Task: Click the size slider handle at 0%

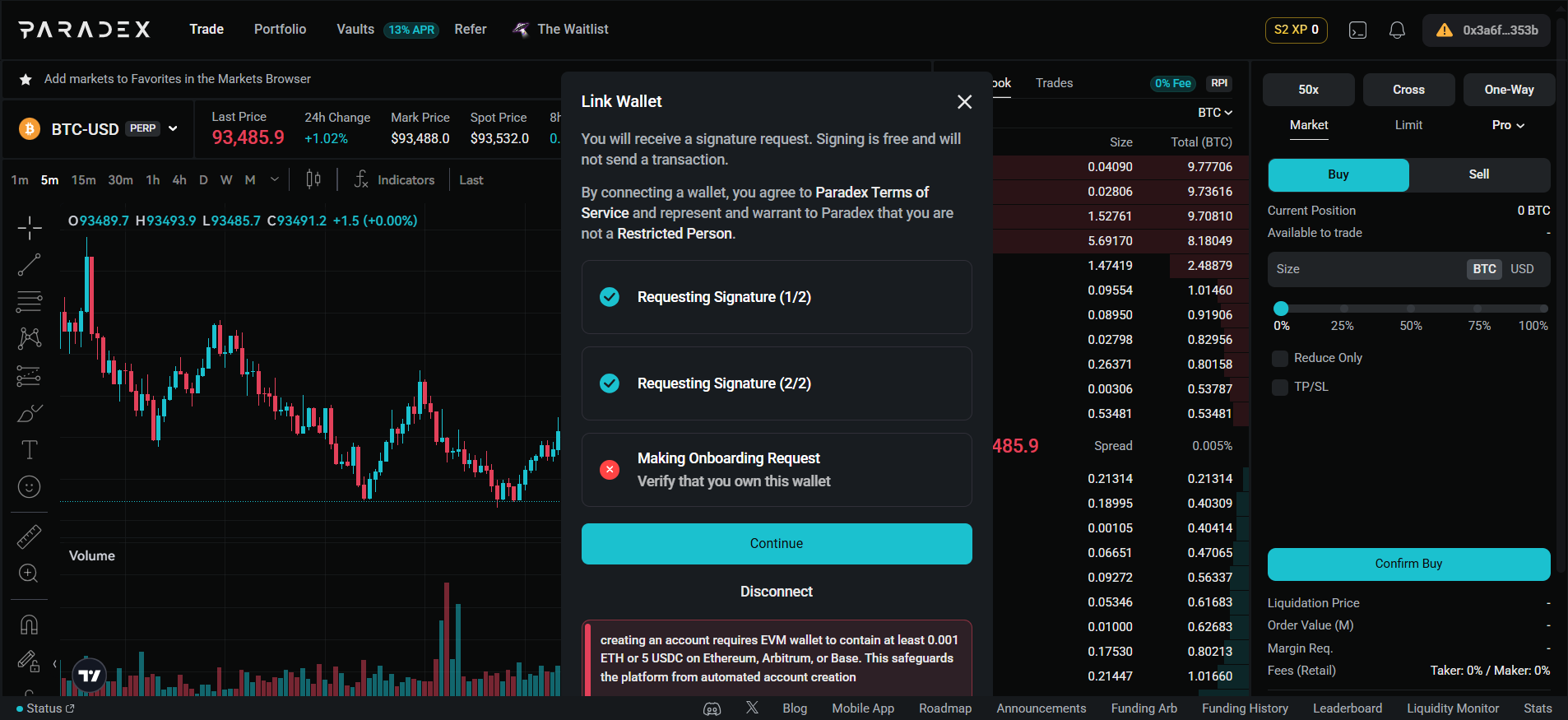Action: 1281,309
